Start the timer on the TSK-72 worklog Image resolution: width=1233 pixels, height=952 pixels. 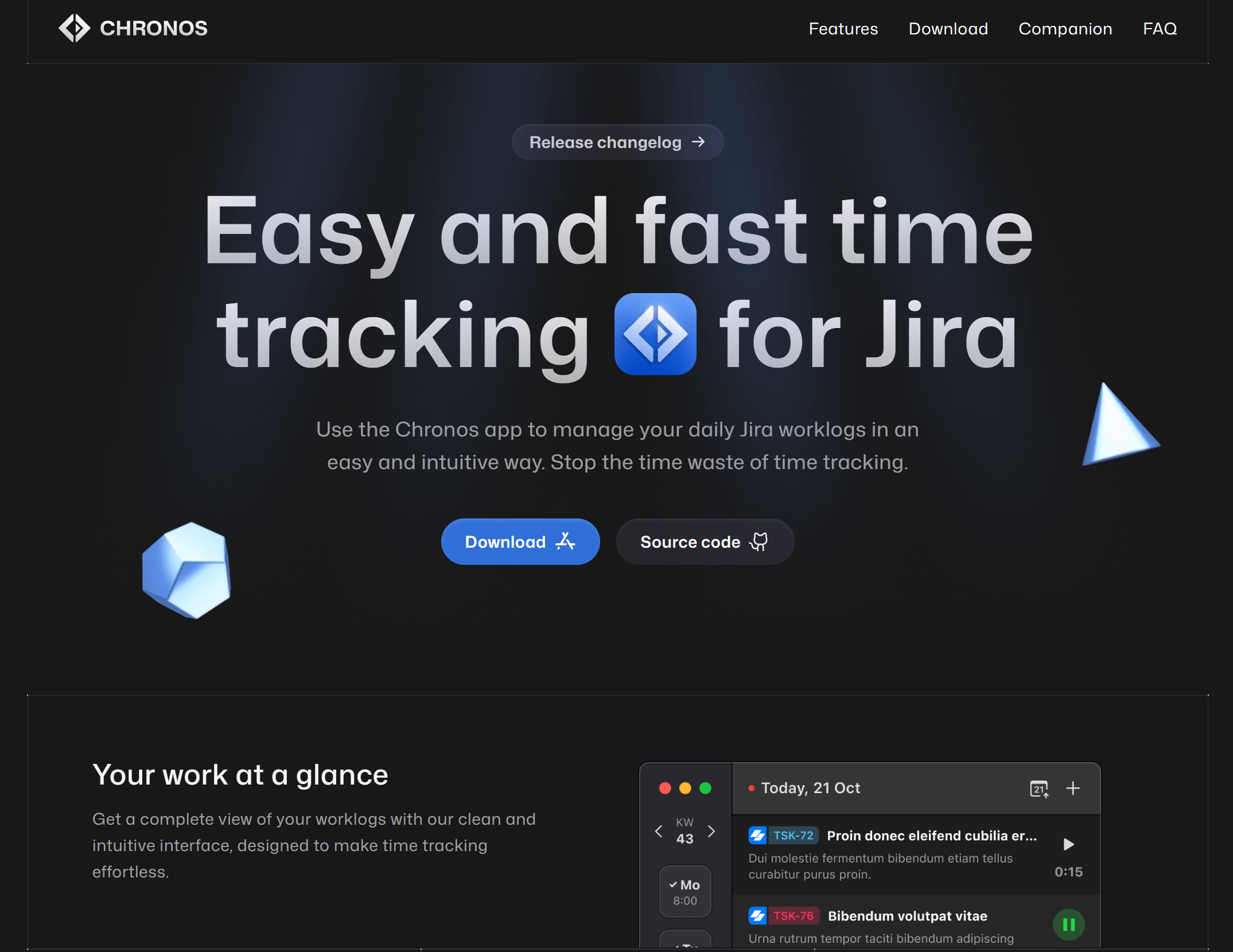[1068, 844]
